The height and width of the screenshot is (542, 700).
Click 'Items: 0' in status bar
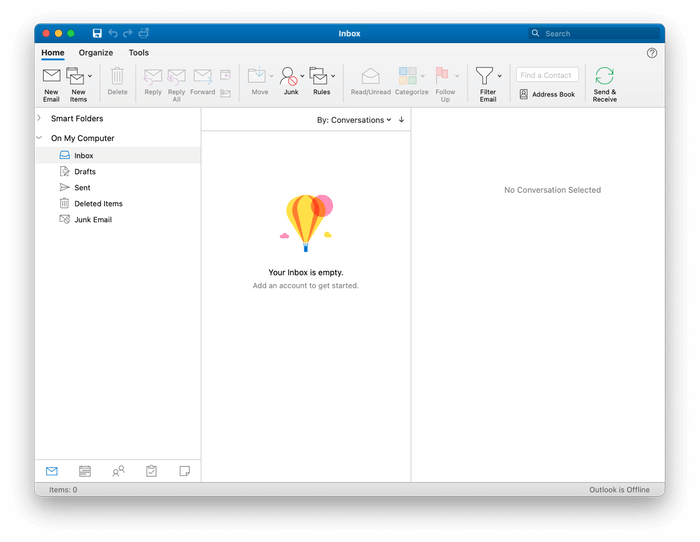tap(63, 490)
